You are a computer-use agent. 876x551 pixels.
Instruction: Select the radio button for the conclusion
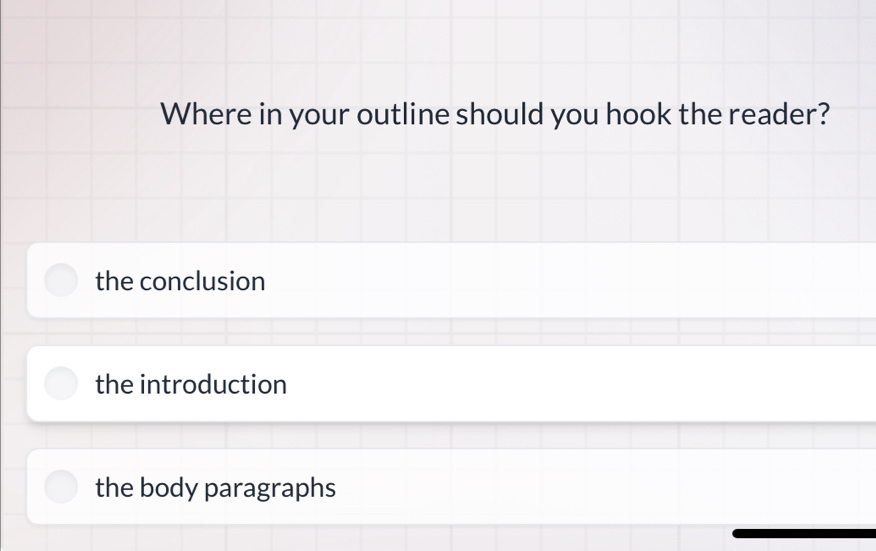pyautogui.click(x=61, y=281)
